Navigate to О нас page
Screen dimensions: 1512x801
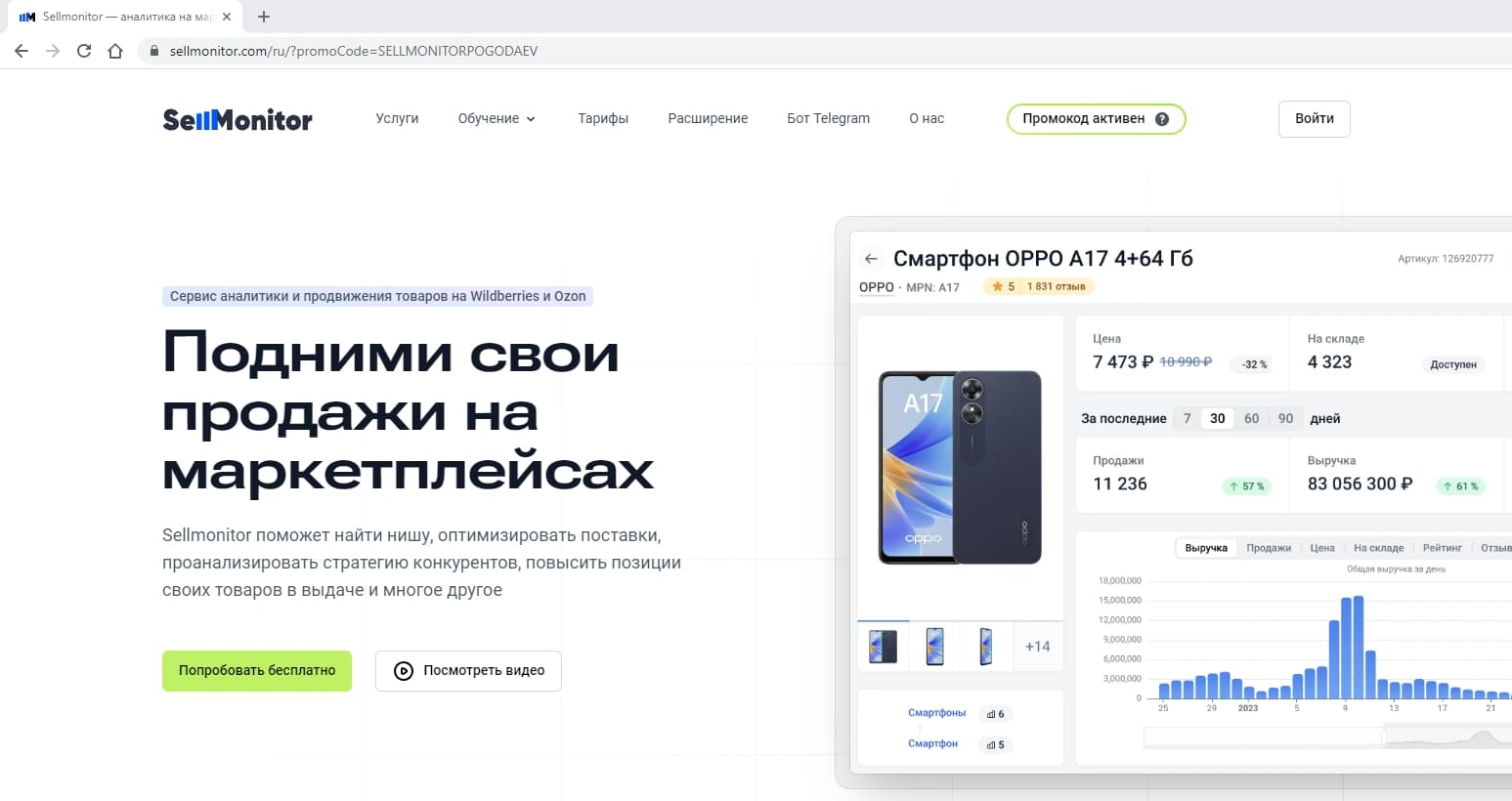927,119
